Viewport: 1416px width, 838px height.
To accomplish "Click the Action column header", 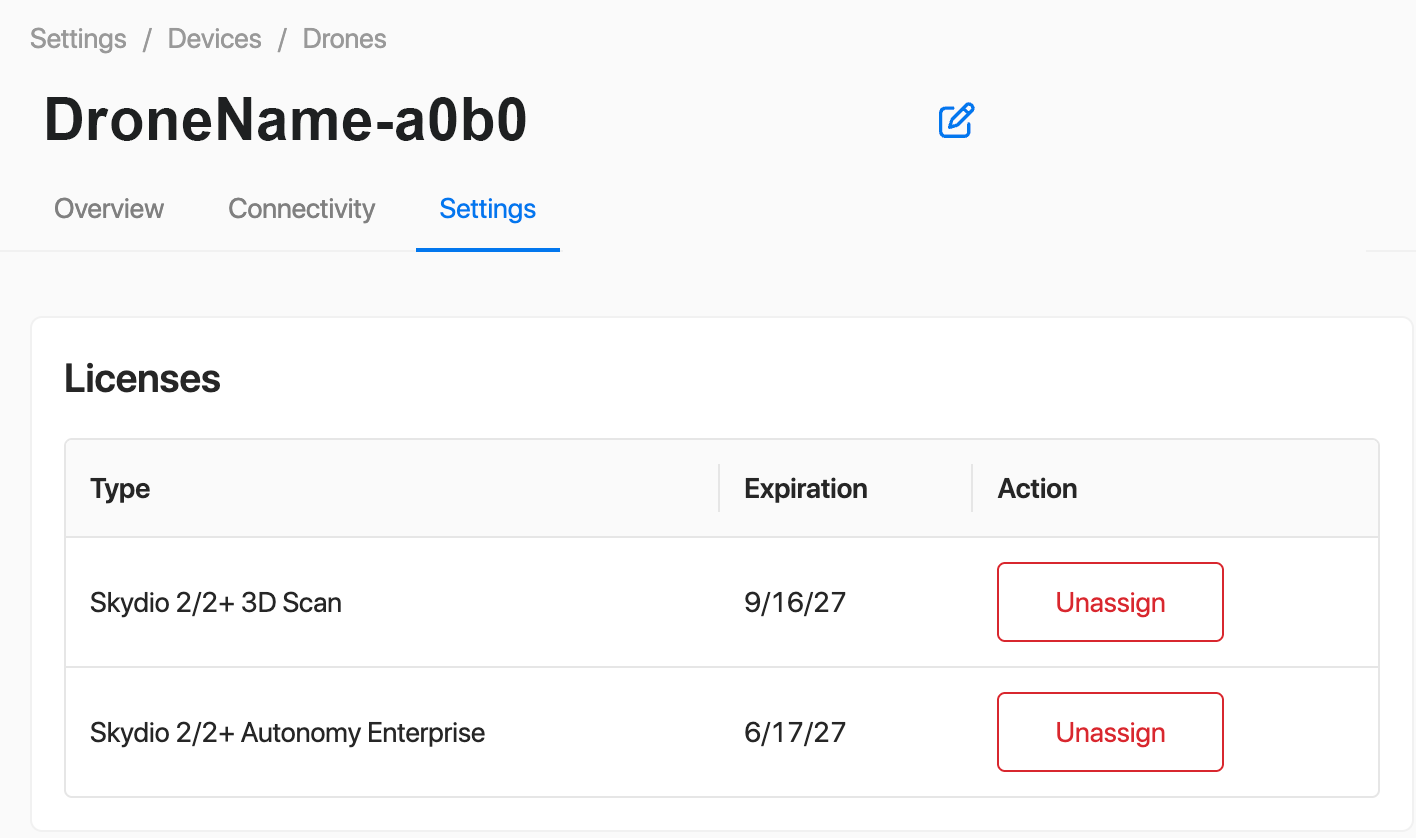I will (x=1037, y=489).
